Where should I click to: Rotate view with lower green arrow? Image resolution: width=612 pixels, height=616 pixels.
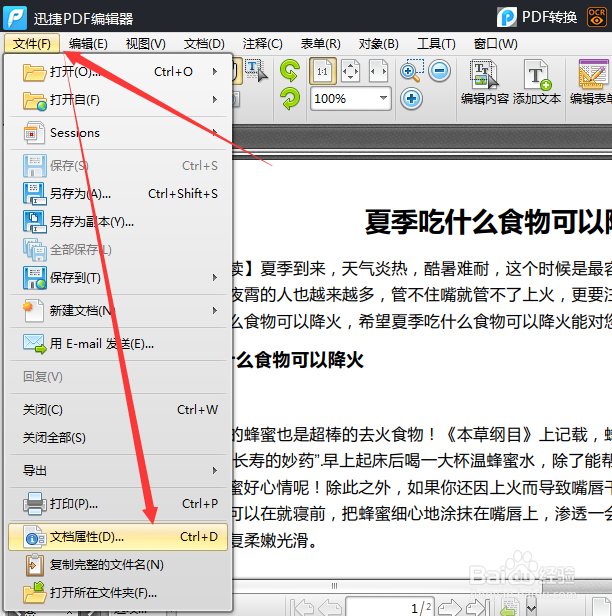290,99
